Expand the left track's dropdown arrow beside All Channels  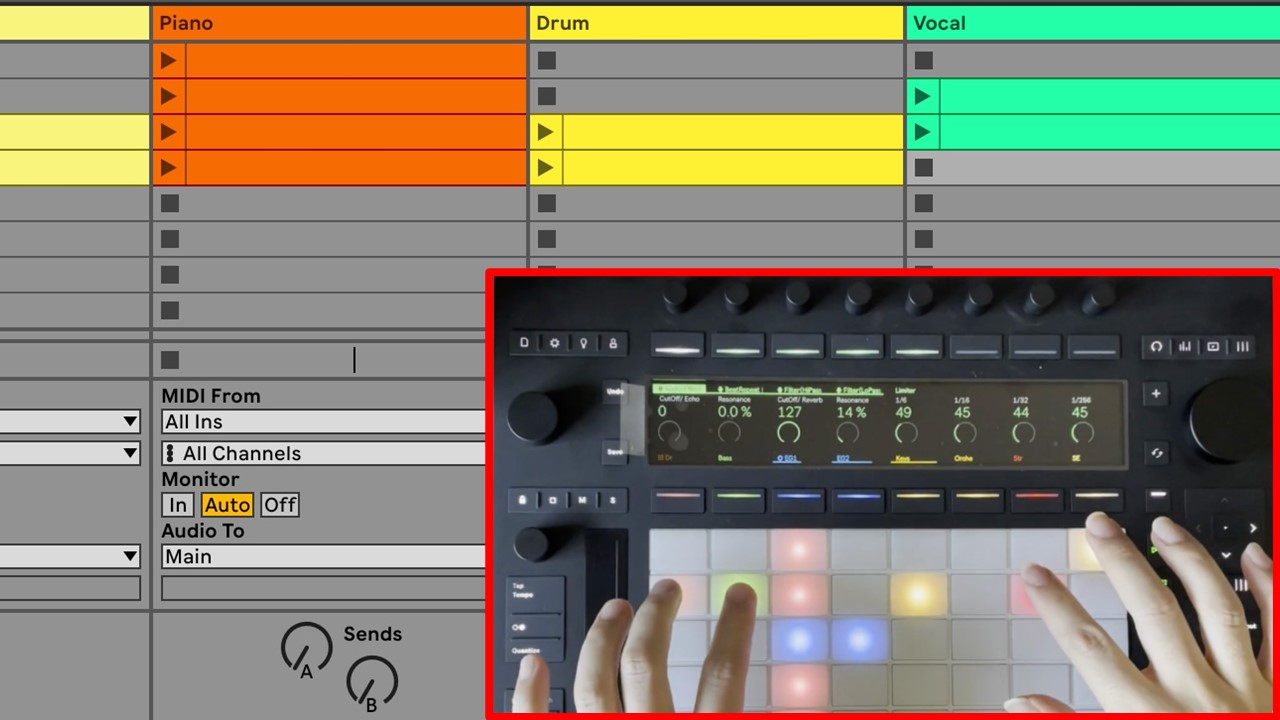coord(130,453)
